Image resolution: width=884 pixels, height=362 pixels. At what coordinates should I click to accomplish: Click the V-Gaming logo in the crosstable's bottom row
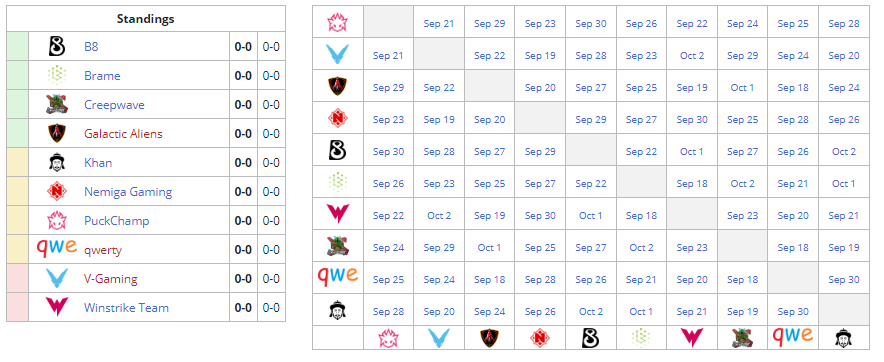click(x=439, y=338)
